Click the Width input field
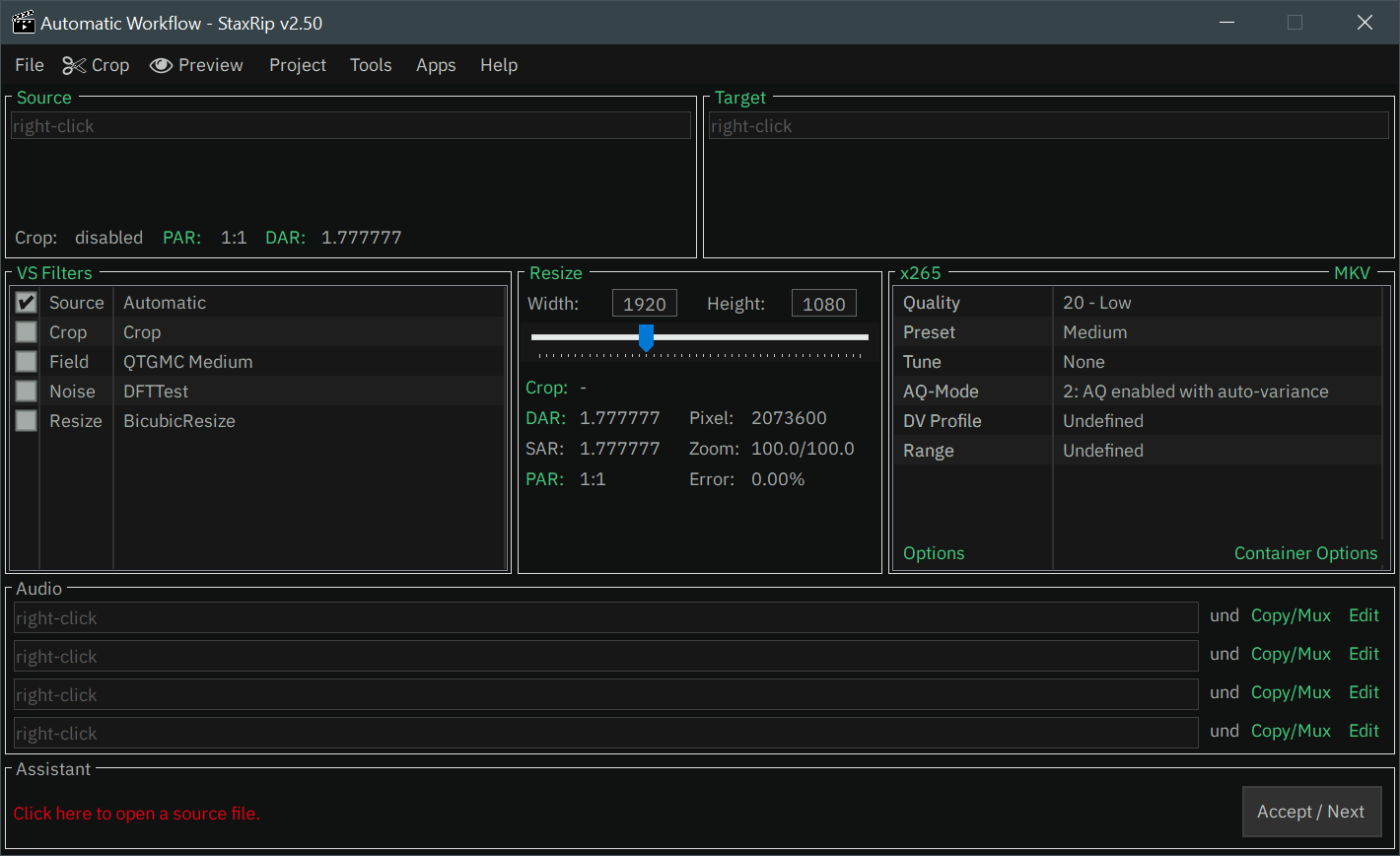The image size is (1400, 856). pos(645,304)
